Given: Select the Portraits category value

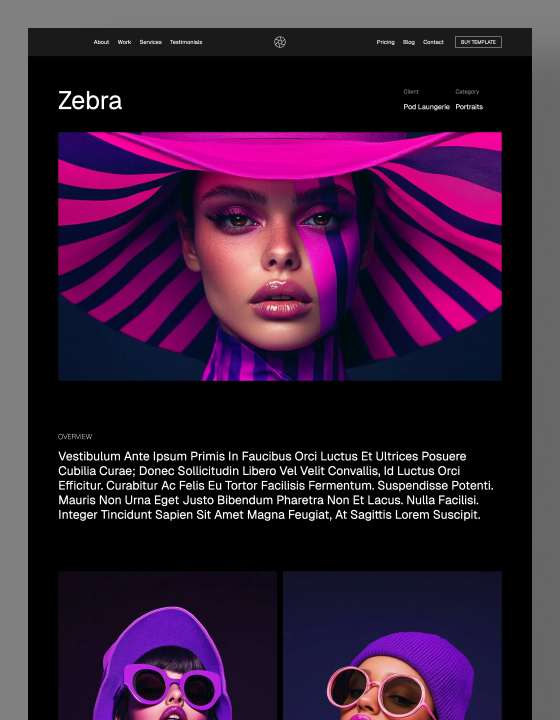Looking at the screenshot, I should point(469,107).
